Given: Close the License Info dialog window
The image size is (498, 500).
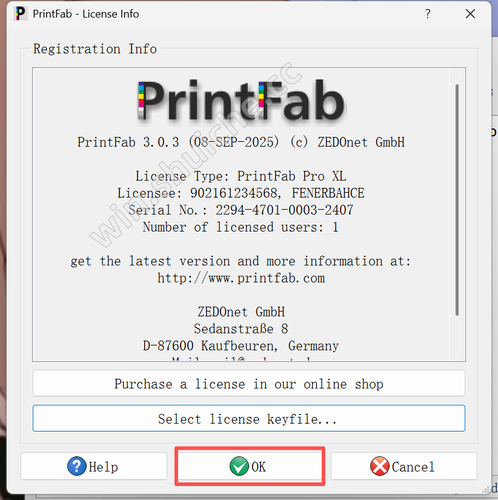Looking at the screenshot, I should [470, 14].
